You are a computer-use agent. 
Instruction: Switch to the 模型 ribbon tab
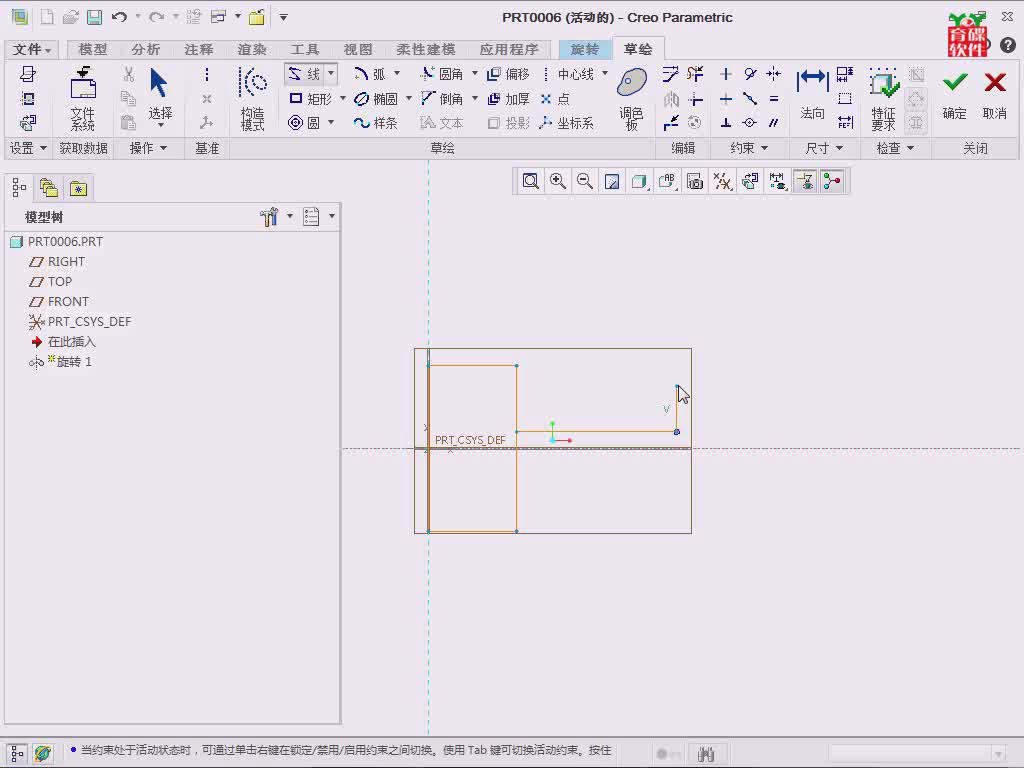pos(92,50)
